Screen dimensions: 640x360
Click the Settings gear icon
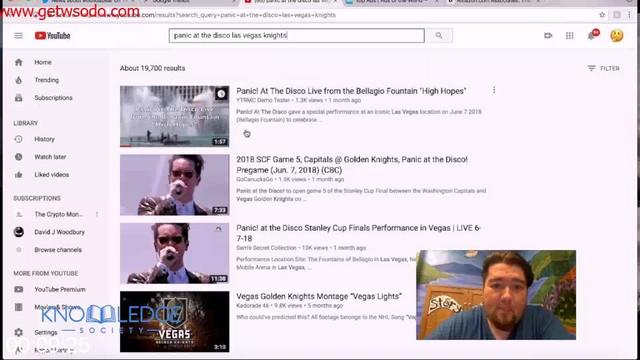(x=19, y=332)
